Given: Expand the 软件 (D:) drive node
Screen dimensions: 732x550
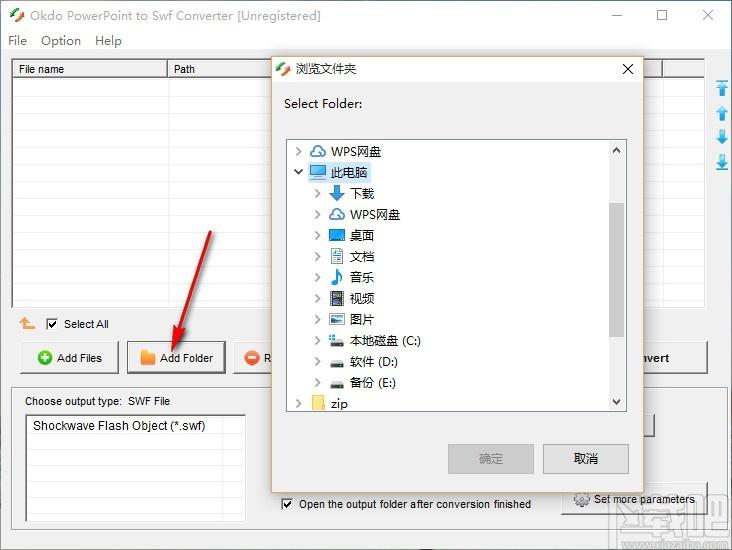Looking at the screenshot, I should (317, 361).
